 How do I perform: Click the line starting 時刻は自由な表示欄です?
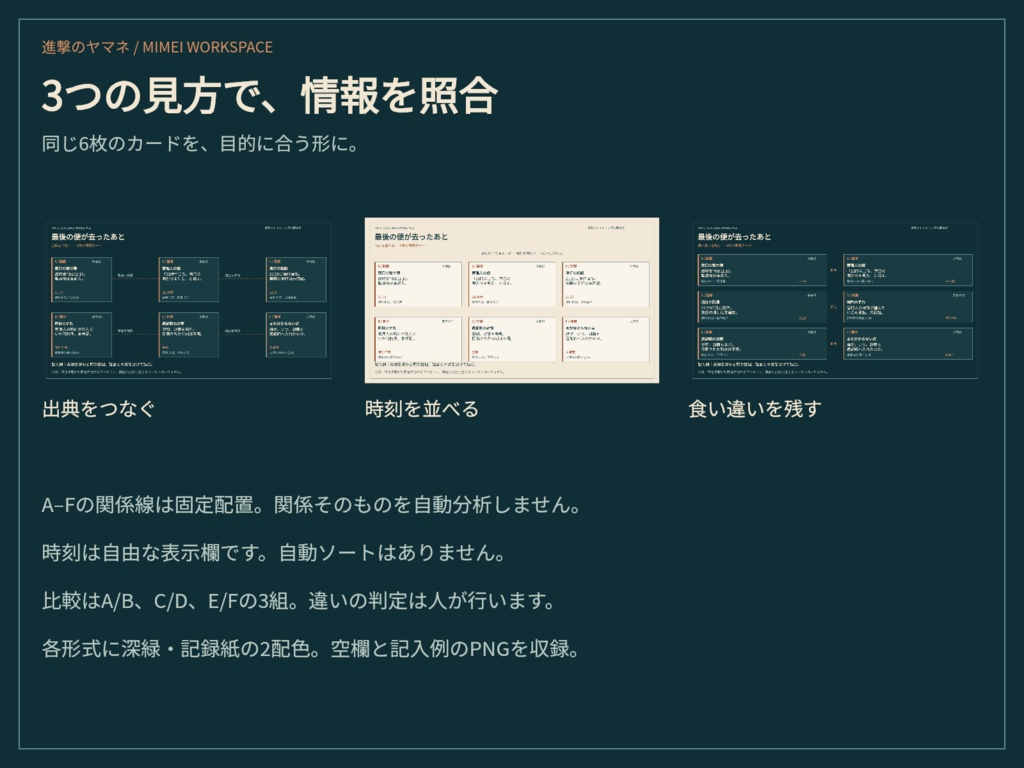[274, 552]
